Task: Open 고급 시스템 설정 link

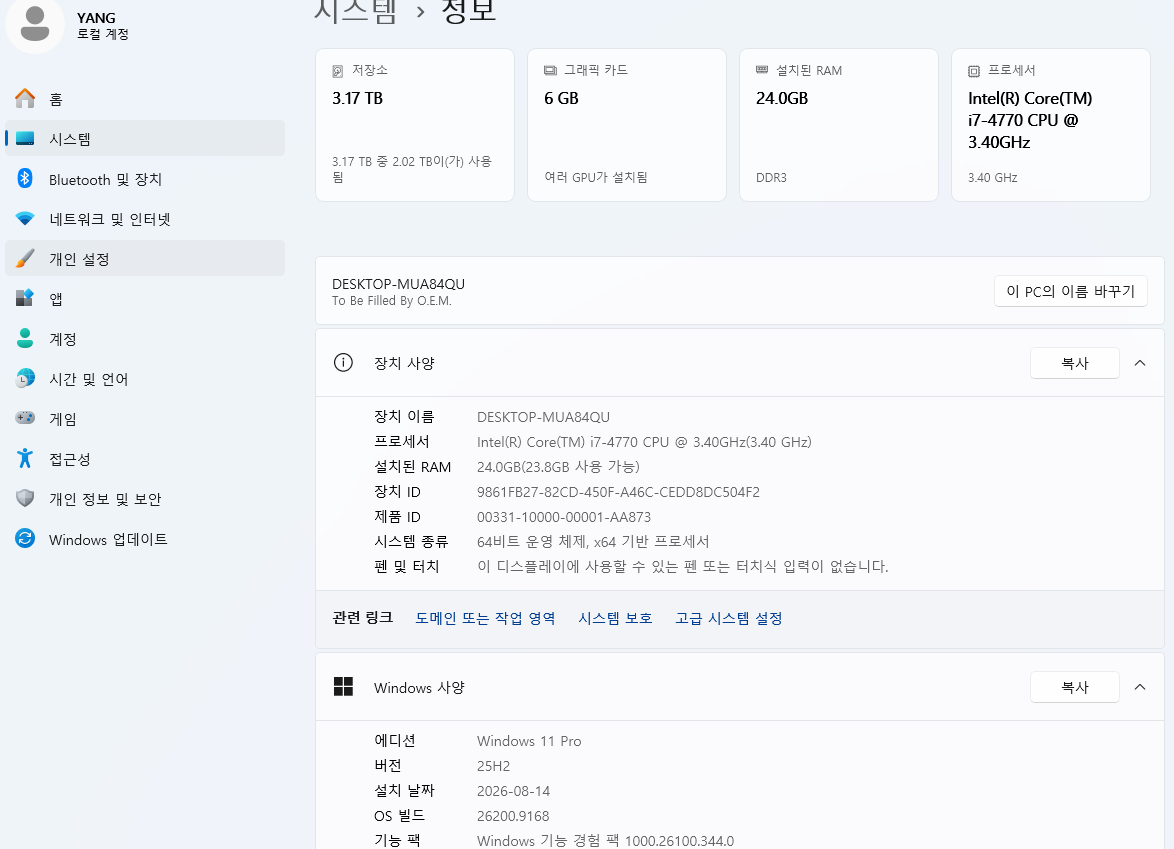Action: [729, 618]
